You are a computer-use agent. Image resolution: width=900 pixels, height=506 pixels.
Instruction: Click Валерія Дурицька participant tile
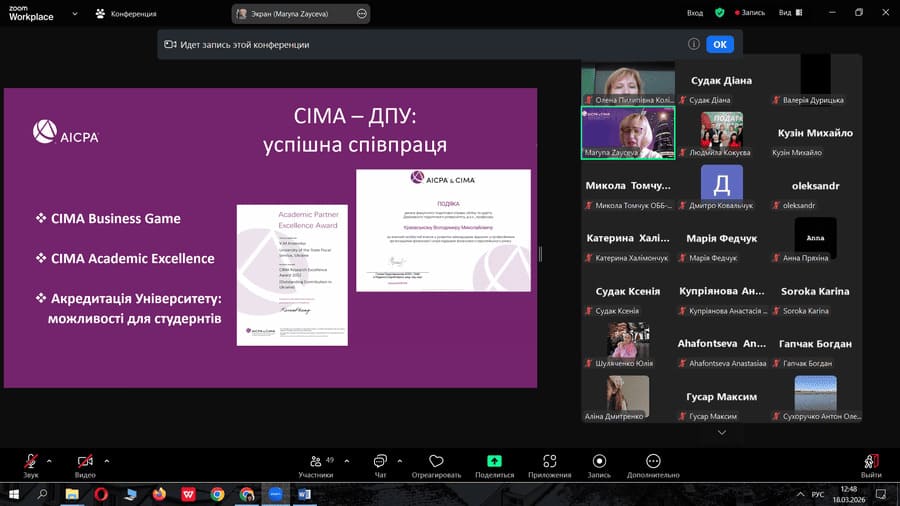point(815,80)
